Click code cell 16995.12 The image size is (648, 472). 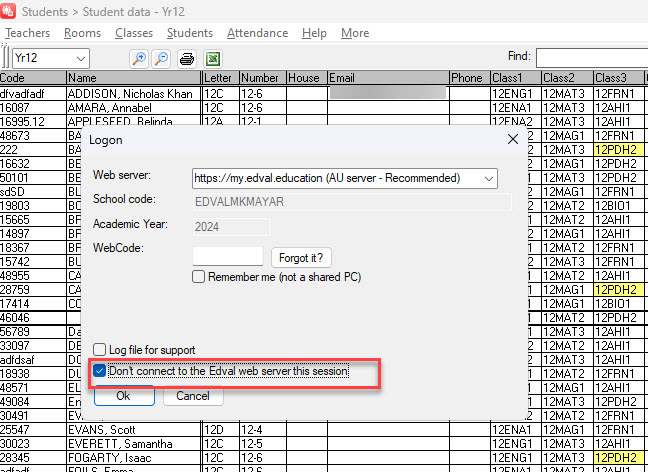click(x=33, y=122)
